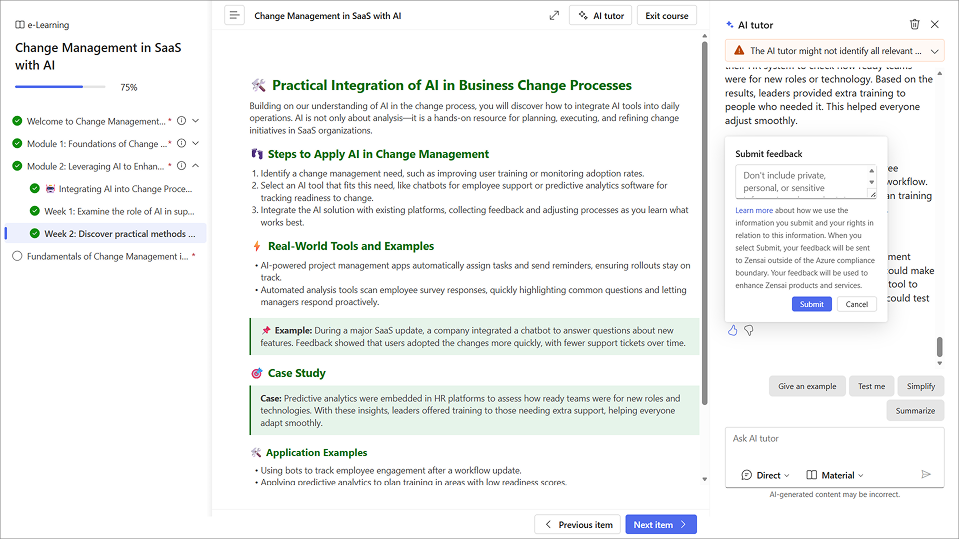Screen dimensions: 959x539
Task: Click Practical Integration of AI heading
Action: pos(451,86)
